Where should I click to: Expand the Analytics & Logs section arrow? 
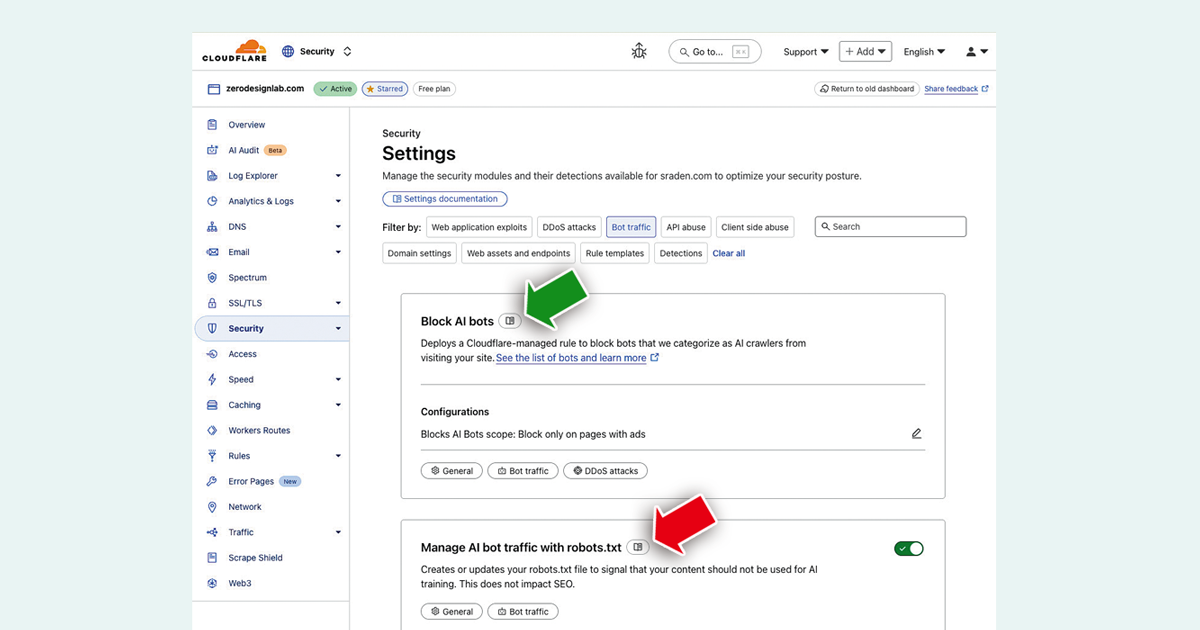point(338,201)
